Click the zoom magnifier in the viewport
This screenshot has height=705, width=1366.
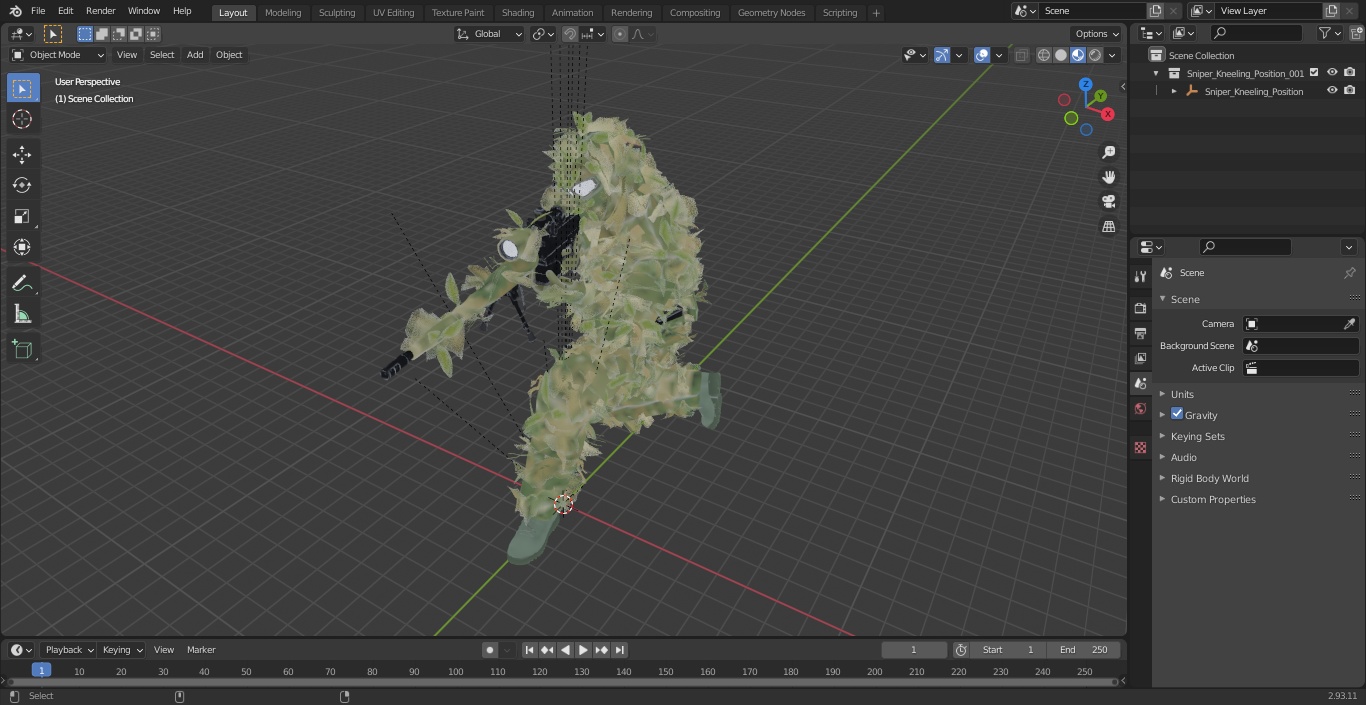point(1108,152)
